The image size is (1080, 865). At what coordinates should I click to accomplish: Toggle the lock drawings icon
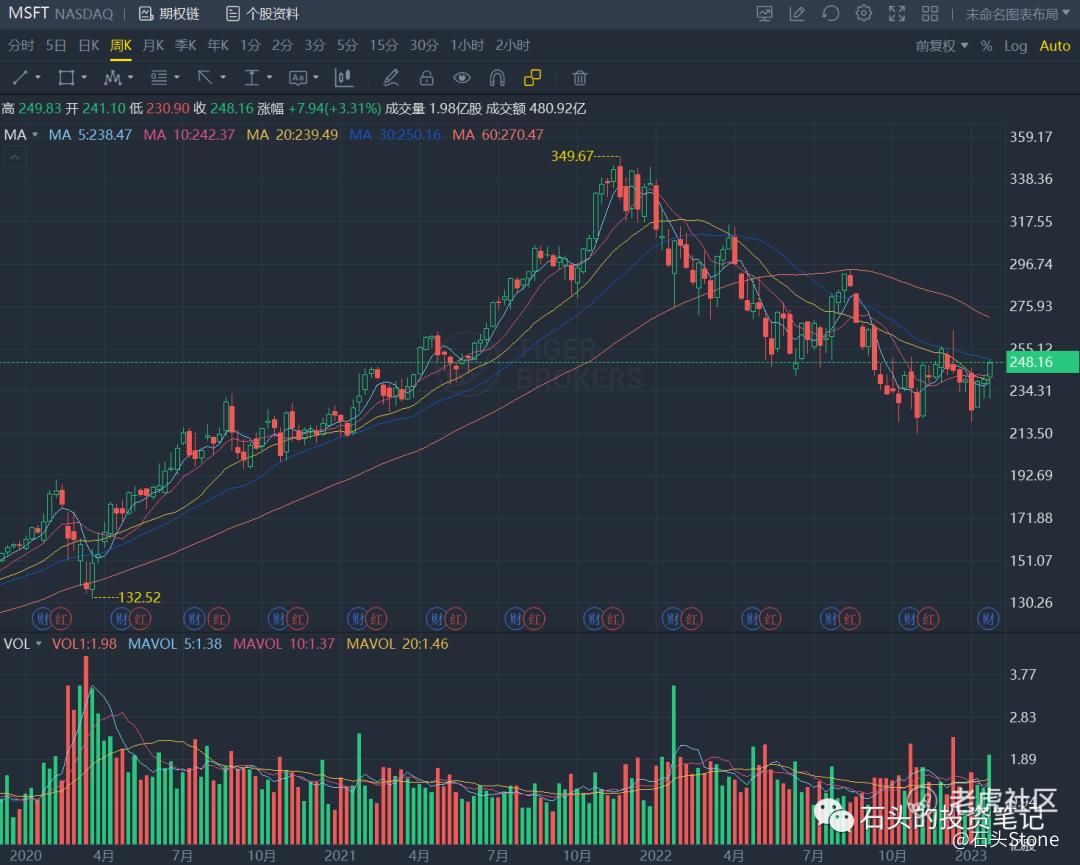(427, 78)
